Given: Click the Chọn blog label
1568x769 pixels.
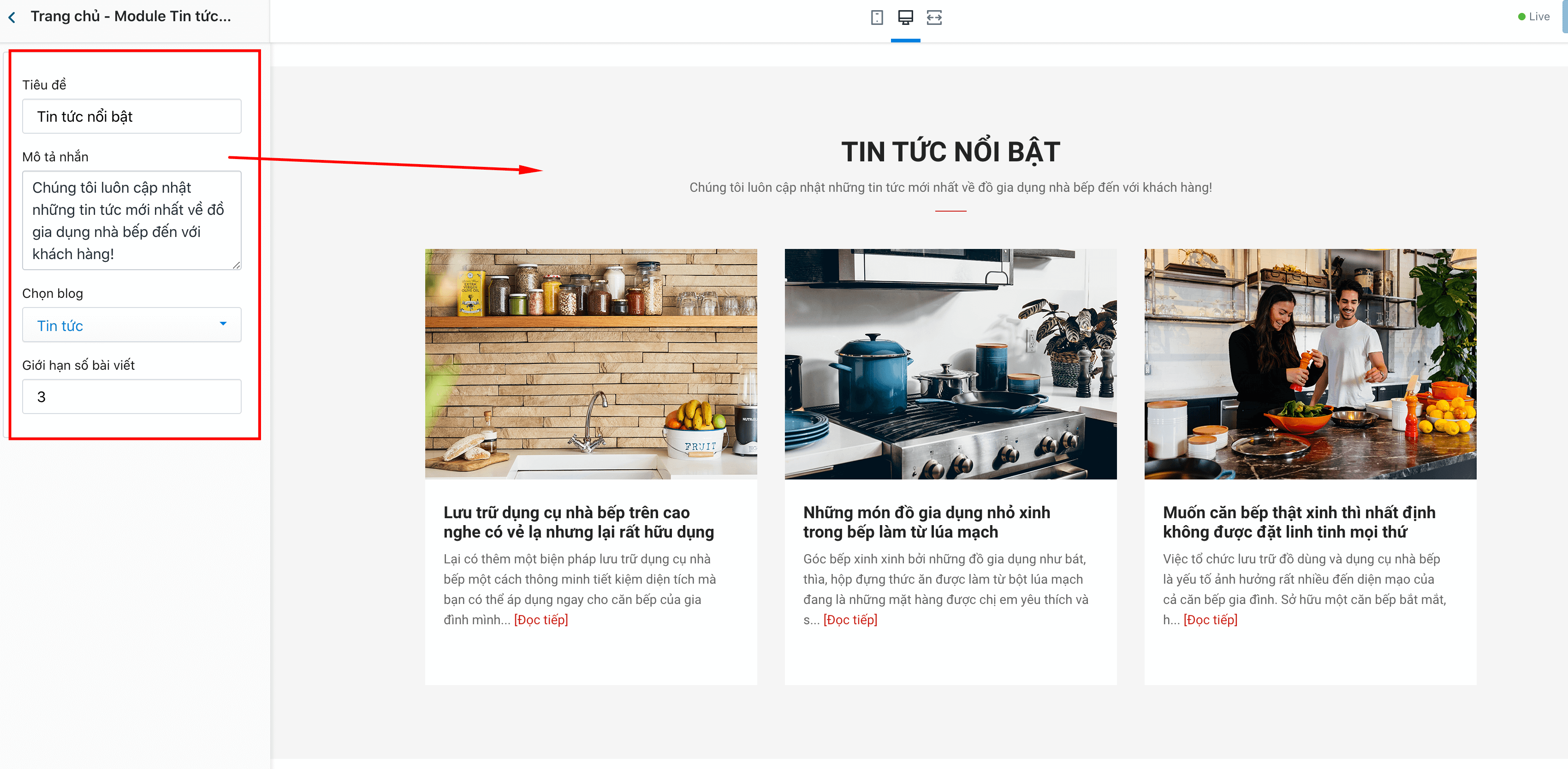Looking at the screenshot, I should [x=53, y=293].
